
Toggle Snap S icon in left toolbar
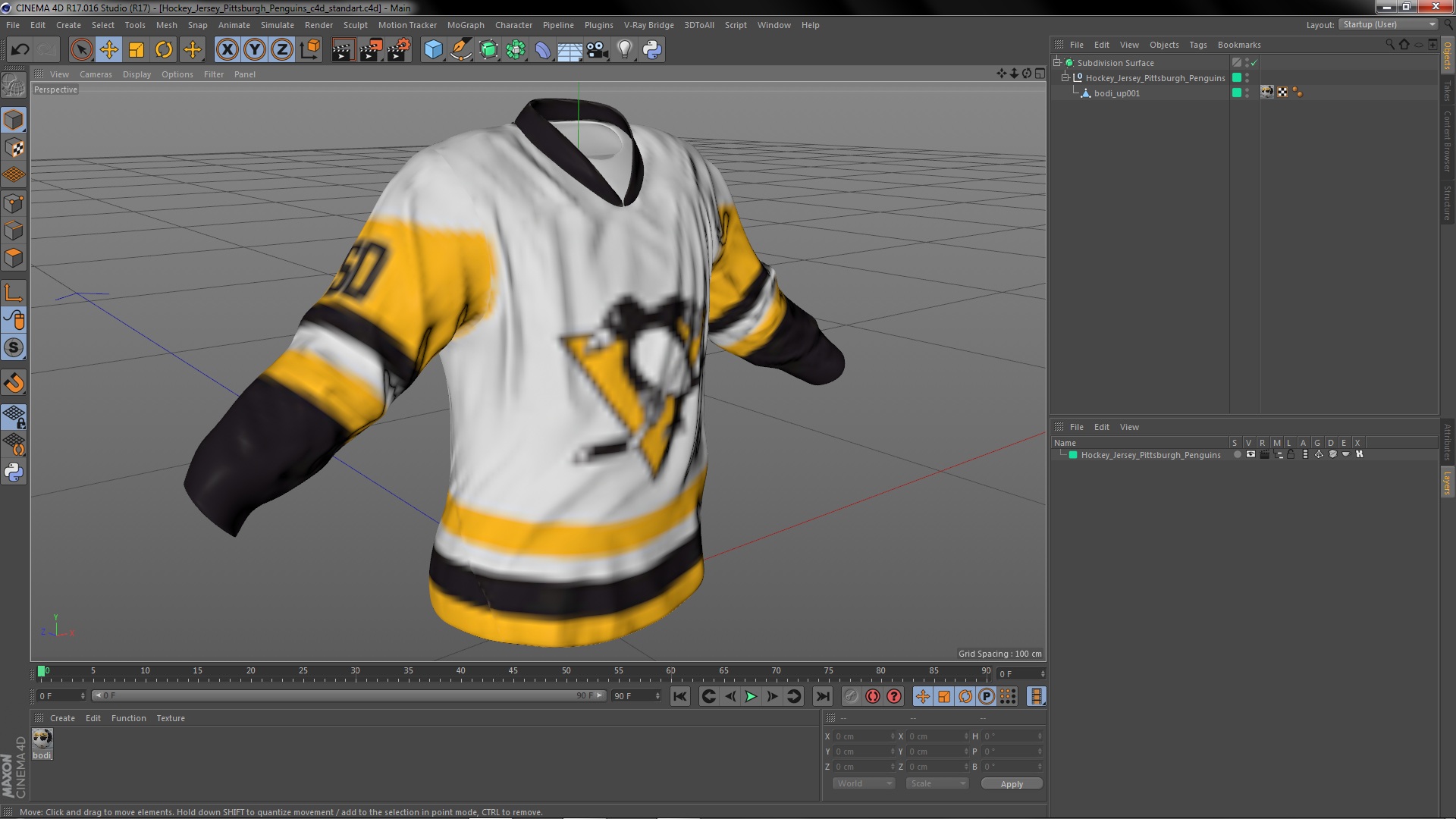(14, 347)
